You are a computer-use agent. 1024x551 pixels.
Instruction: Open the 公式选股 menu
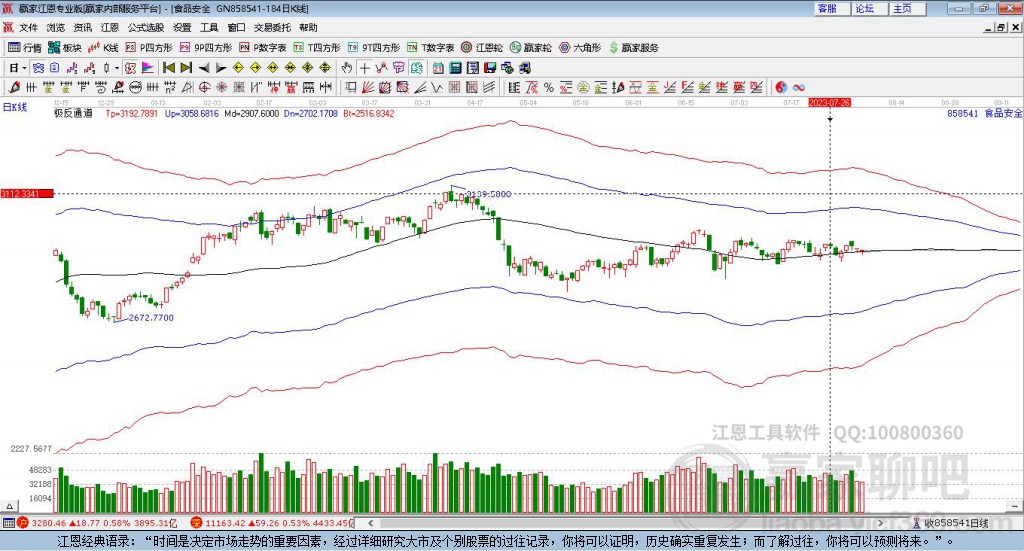pos(145,28)
